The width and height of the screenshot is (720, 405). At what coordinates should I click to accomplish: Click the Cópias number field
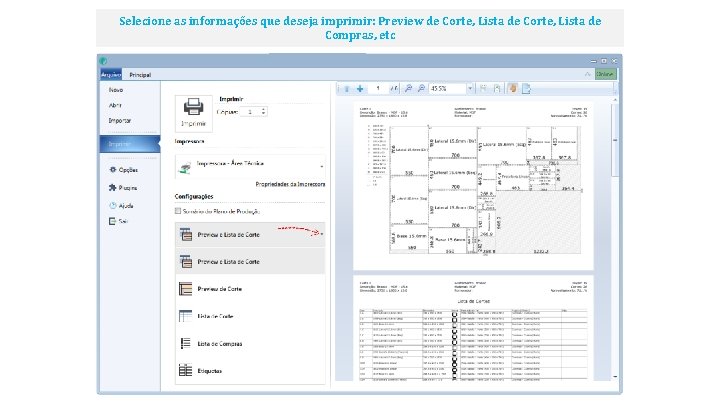coord(250,112)
